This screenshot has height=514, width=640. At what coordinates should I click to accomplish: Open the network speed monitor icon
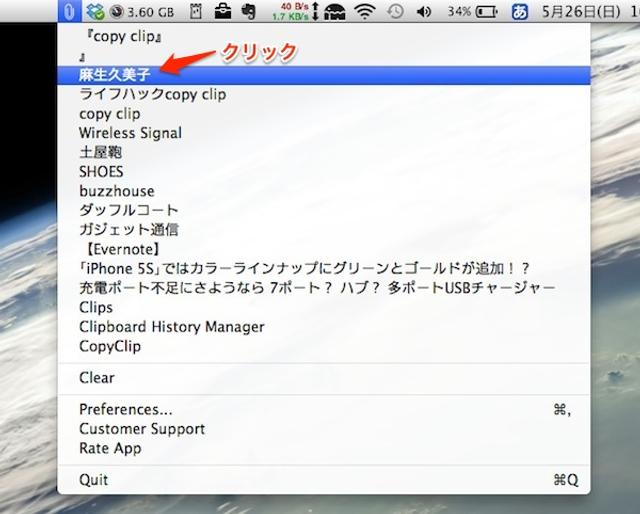point(296,11)
